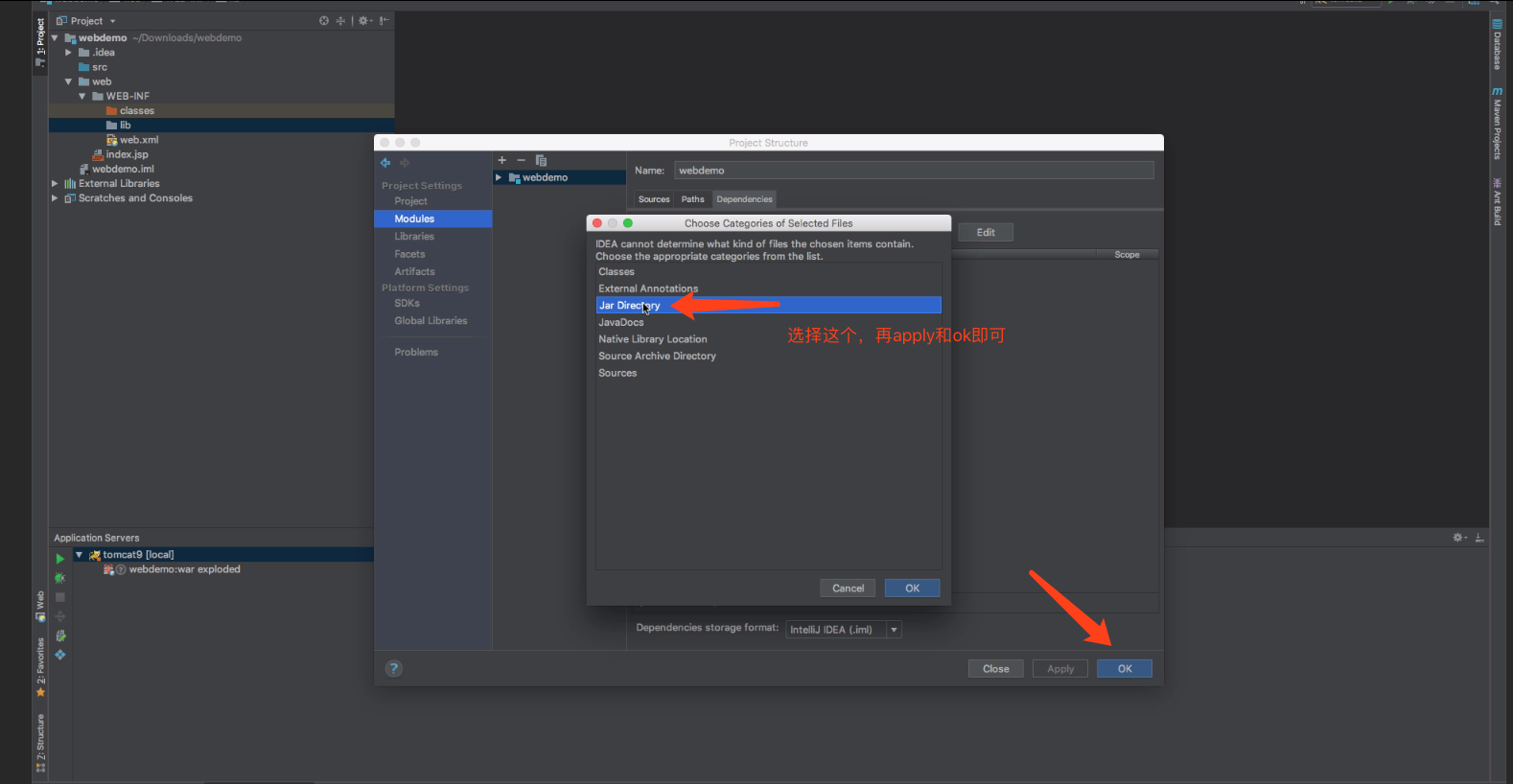The image size is (1513, 784).
Task: Collapse the WEB-INF folder
Action: click(82, 97)
